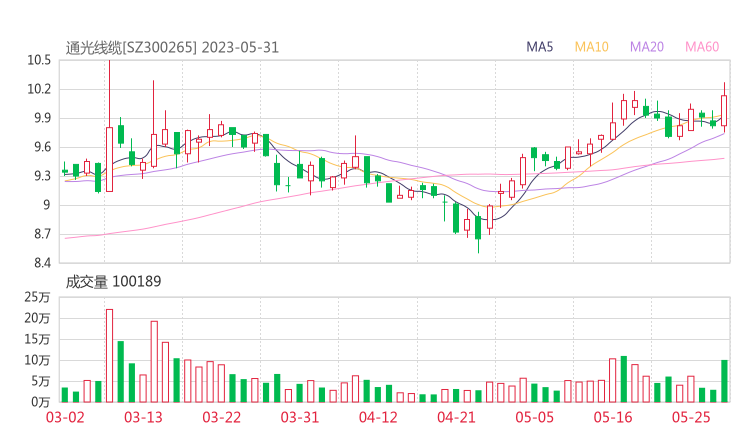Click the chart title 通光线缆[SZ300265] 2023-05-31
Screen dimensions: 740x440
click(x=172, y=48)
